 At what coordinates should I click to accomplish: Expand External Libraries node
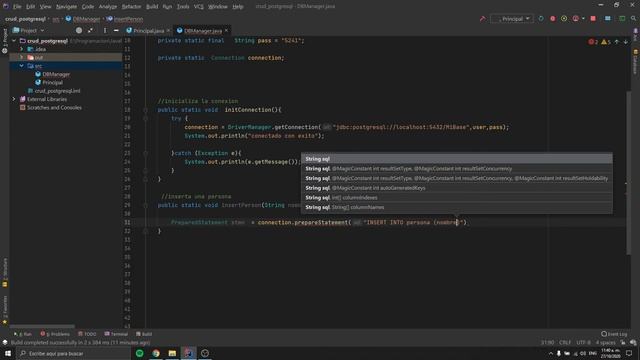(14, 99)
